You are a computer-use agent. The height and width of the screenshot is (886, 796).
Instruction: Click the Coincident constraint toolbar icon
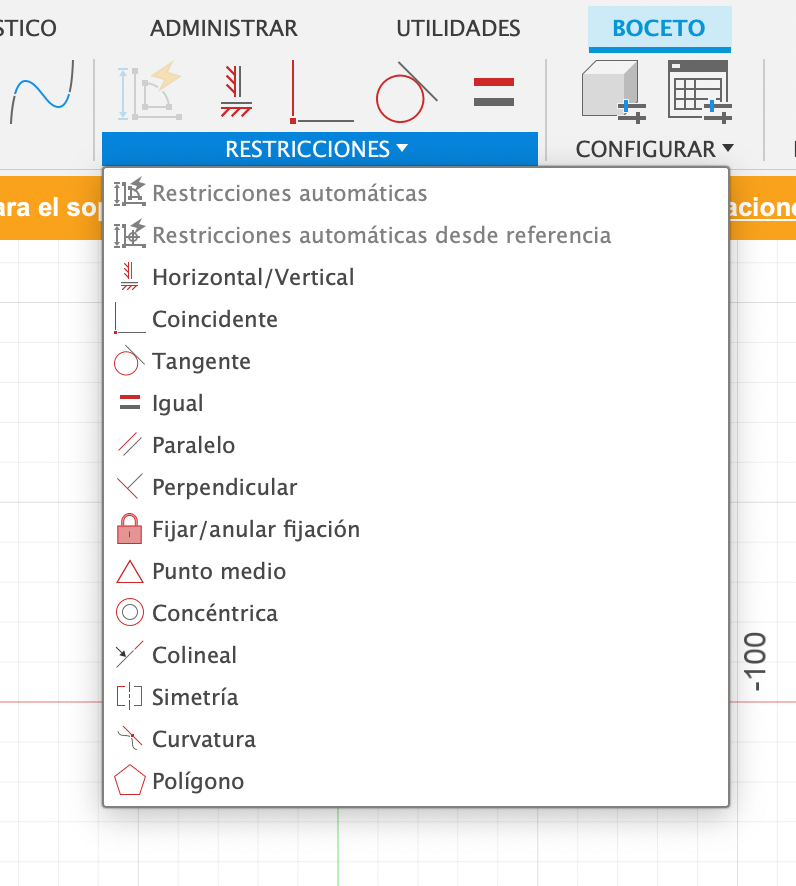coord(321,92)
